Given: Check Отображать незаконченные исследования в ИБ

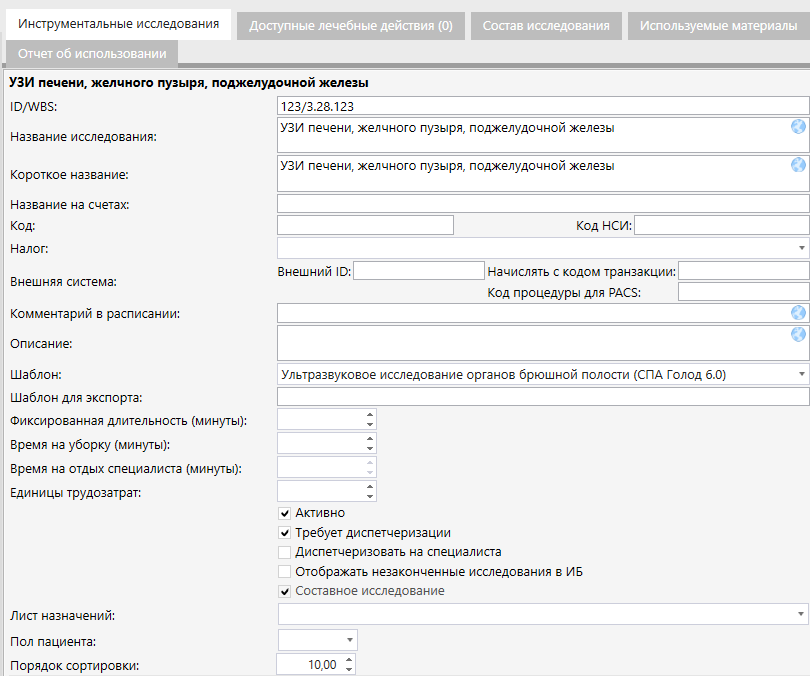Looking at the screenshot, I should click(285, 572).
